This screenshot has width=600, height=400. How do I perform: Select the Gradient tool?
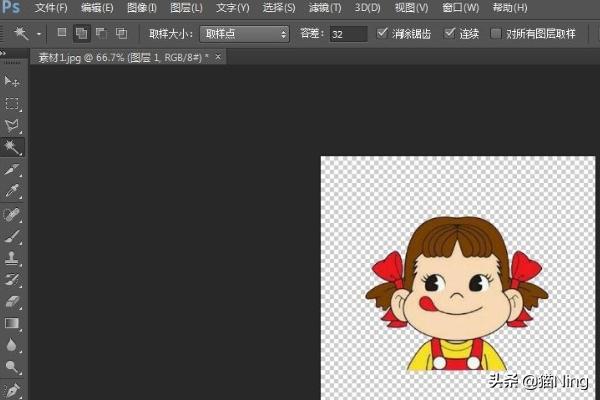(x=11, y=323)
